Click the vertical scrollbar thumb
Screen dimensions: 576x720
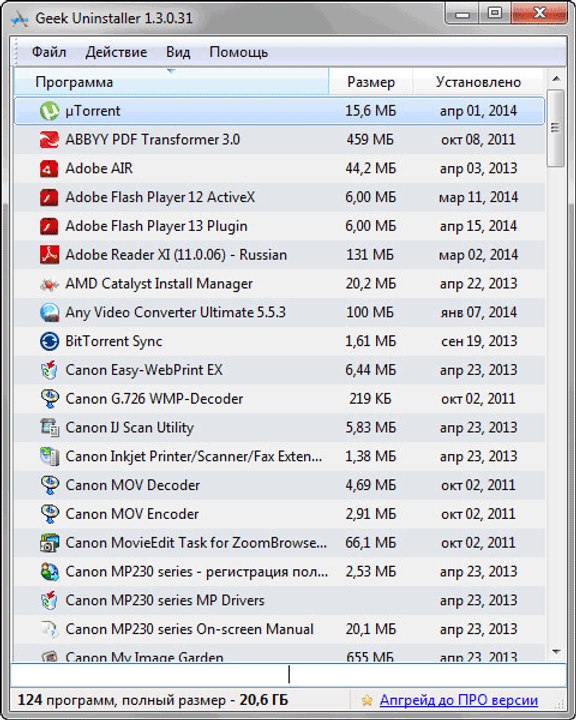pyautogui.click(x=556, y=128)
